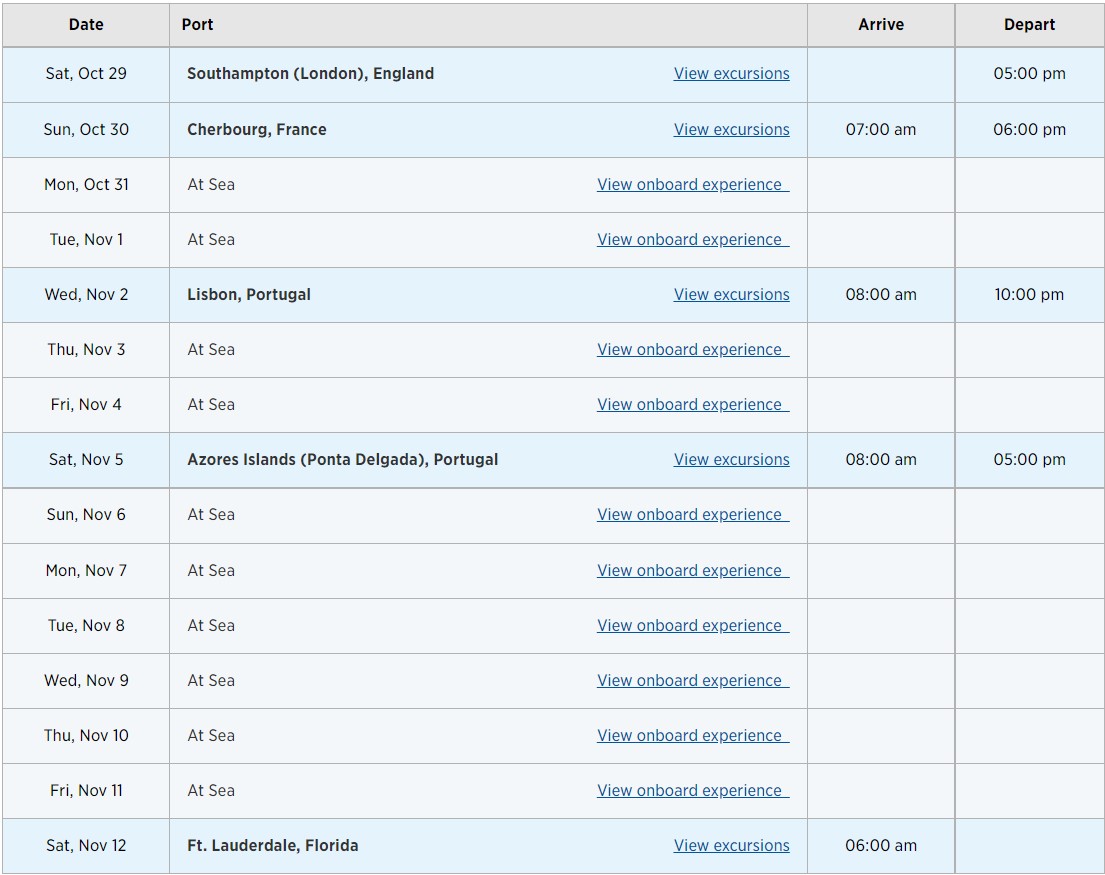
Task: Open View onboard experience for Tue, Nov 8
Action: [693, 626]
